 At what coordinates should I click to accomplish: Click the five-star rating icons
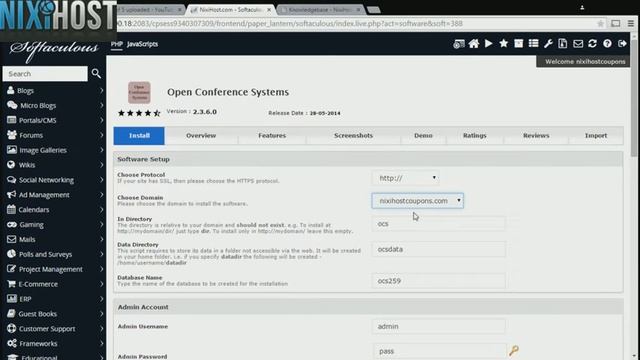(139, 113)
